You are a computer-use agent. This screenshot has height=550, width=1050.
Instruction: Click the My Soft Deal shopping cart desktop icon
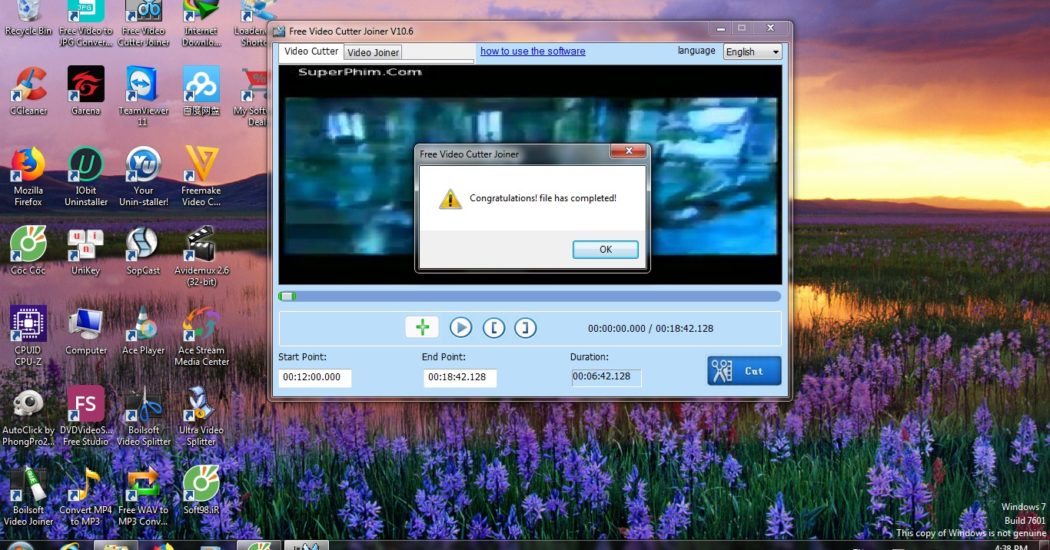[251, 96]
